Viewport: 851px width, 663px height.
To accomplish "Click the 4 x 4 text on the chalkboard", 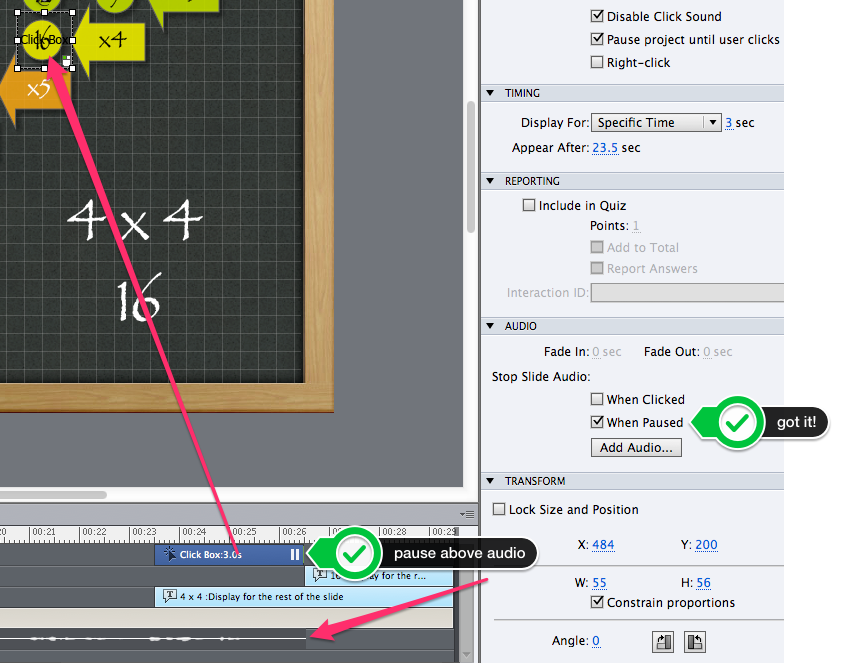I will 135,220.
